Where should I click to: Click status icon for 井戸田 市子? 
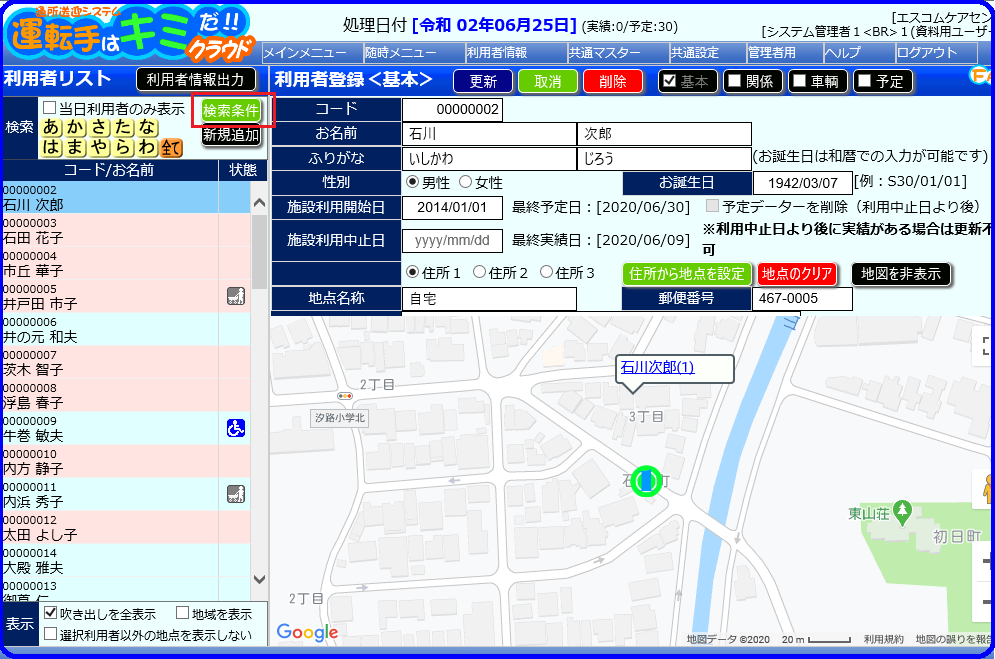coord(235,296)
